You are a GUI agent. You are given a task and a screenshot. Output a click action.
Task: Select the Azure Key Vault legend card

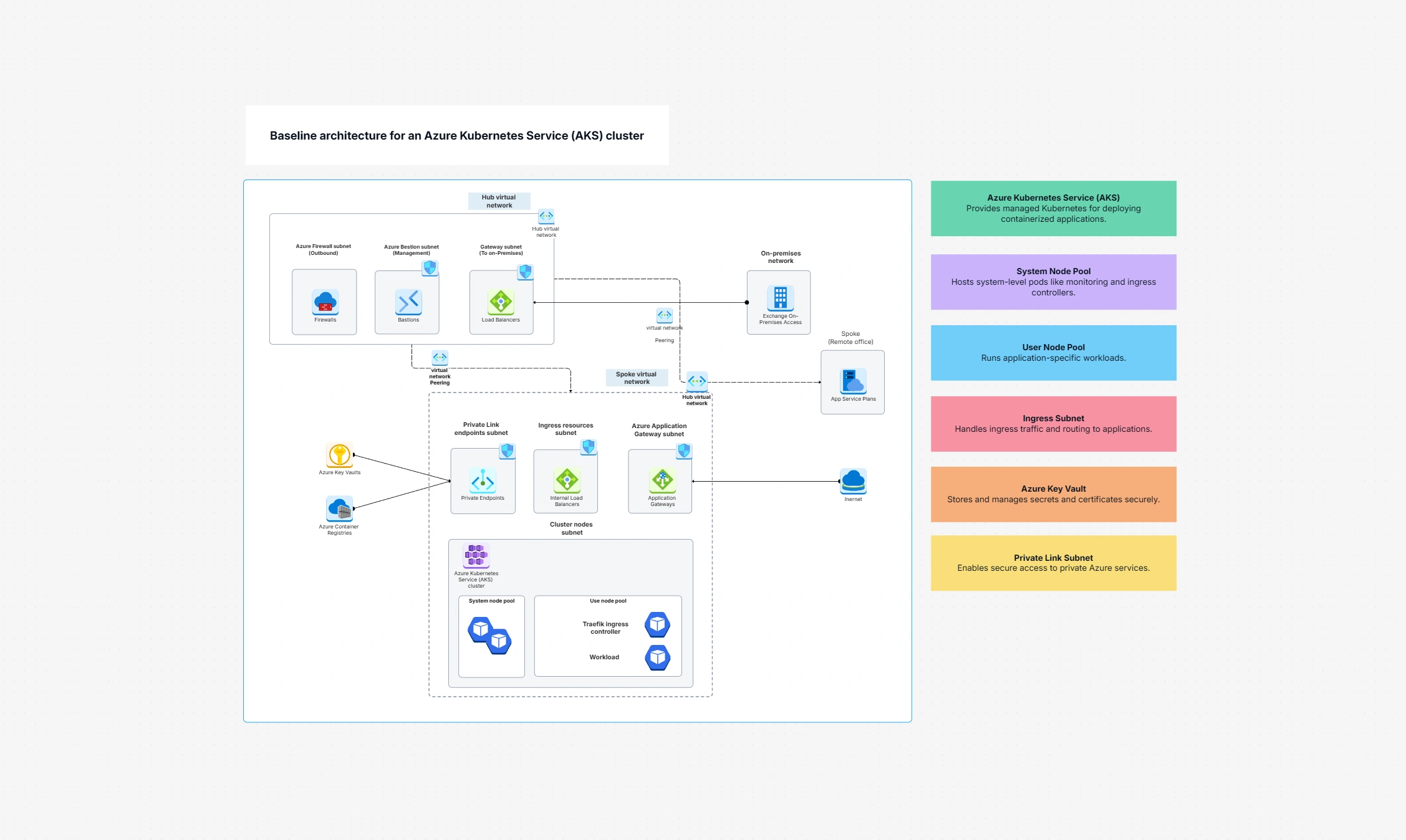click(1052, 494)
